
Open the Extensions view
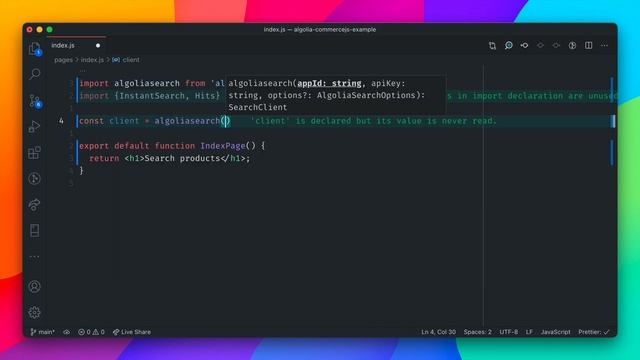click(35, 153)
